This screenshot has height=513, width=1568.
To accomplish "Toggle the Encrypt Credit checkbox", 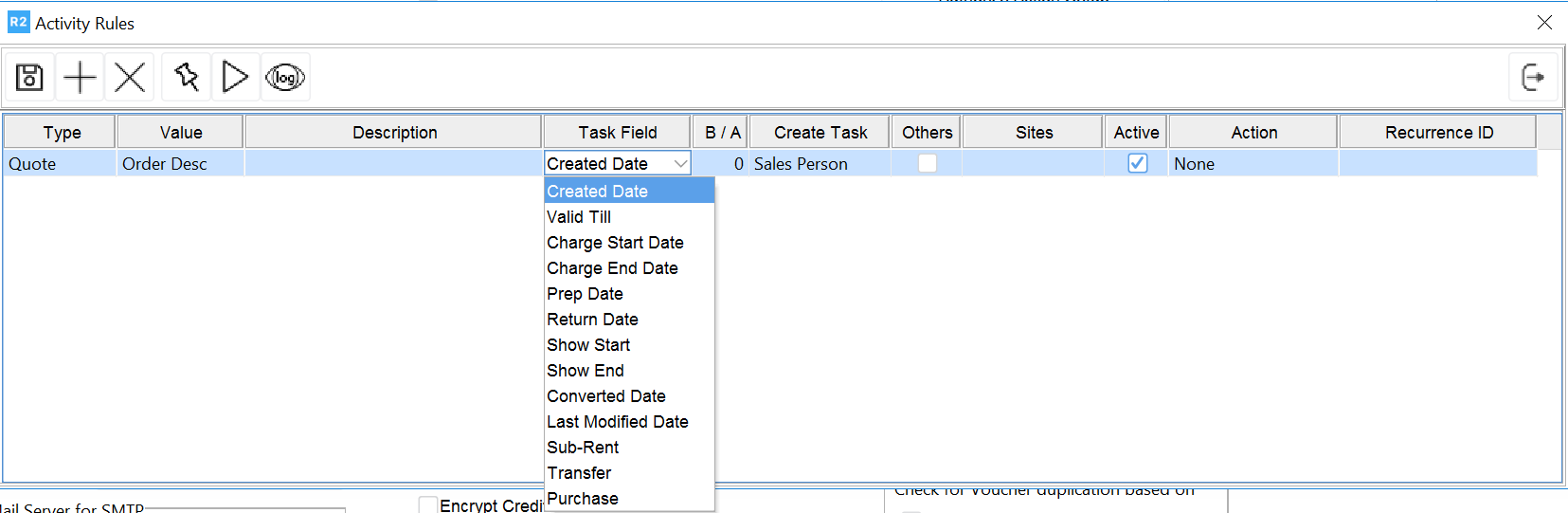I will tap(428, 505).
